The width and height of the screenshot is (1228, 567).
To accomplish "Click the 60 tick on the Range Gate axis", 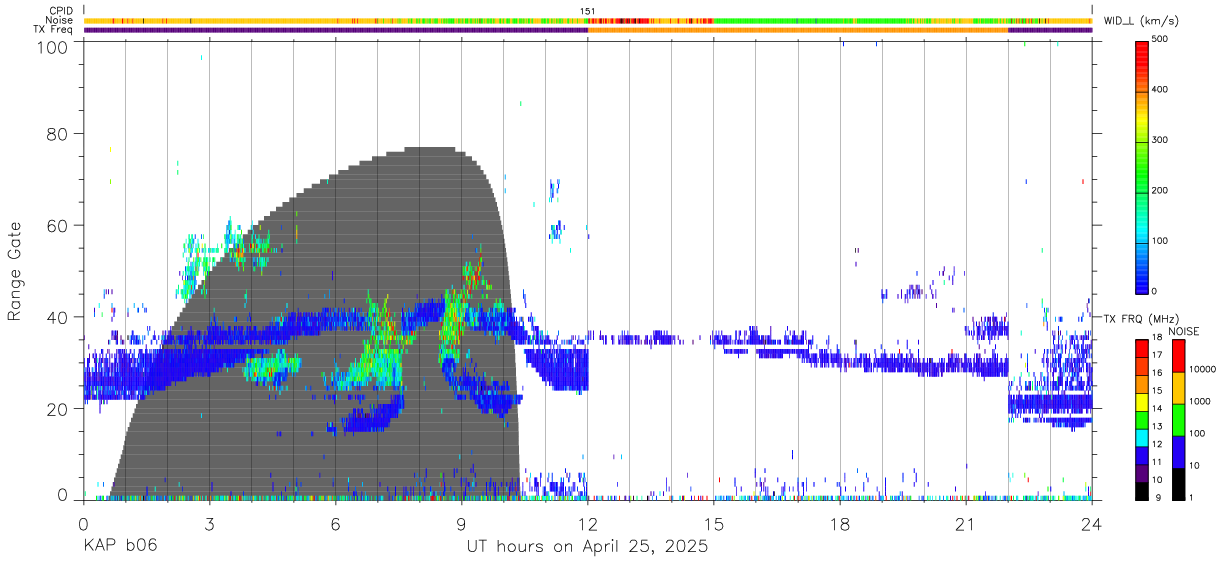I will click(58, 225).
